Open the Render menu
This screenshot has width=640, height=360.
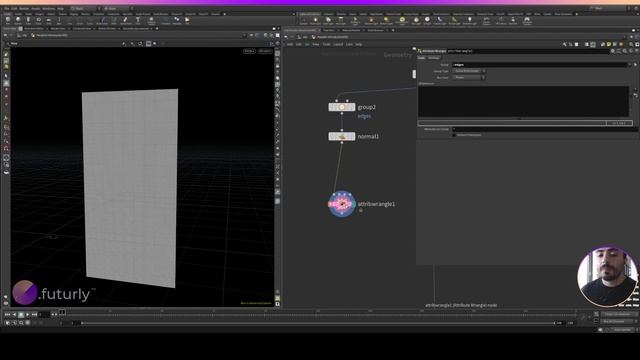click(24, 8)
